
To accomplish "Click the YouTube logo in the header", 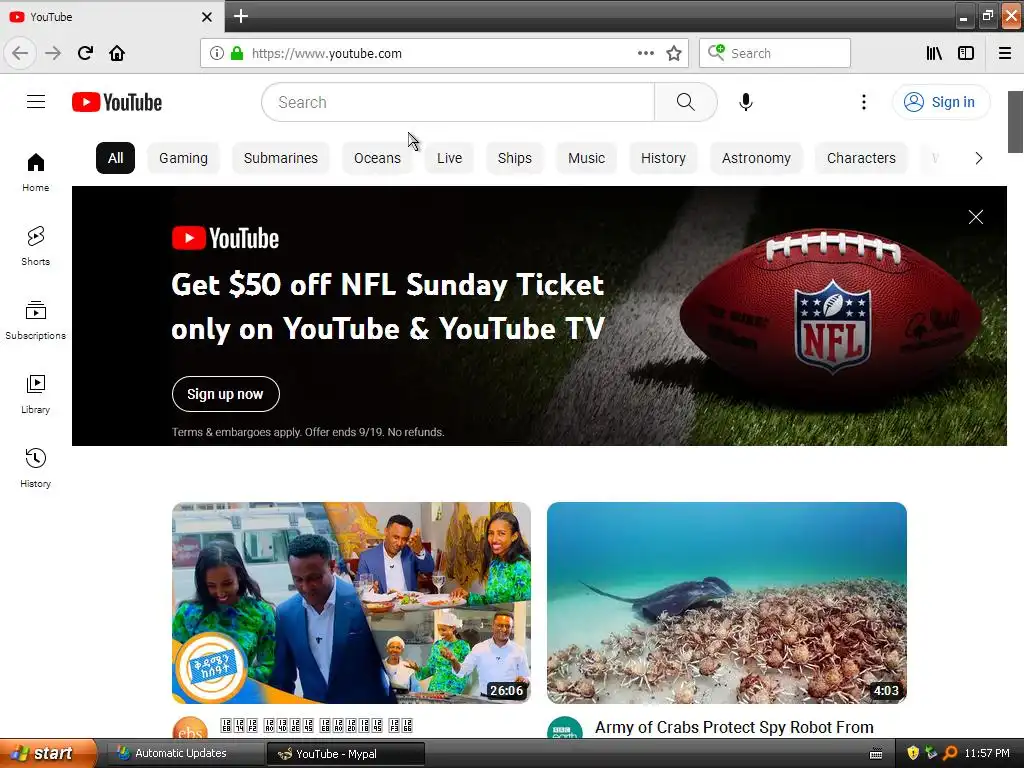I will pyautogui.click(x=117, y=102).
